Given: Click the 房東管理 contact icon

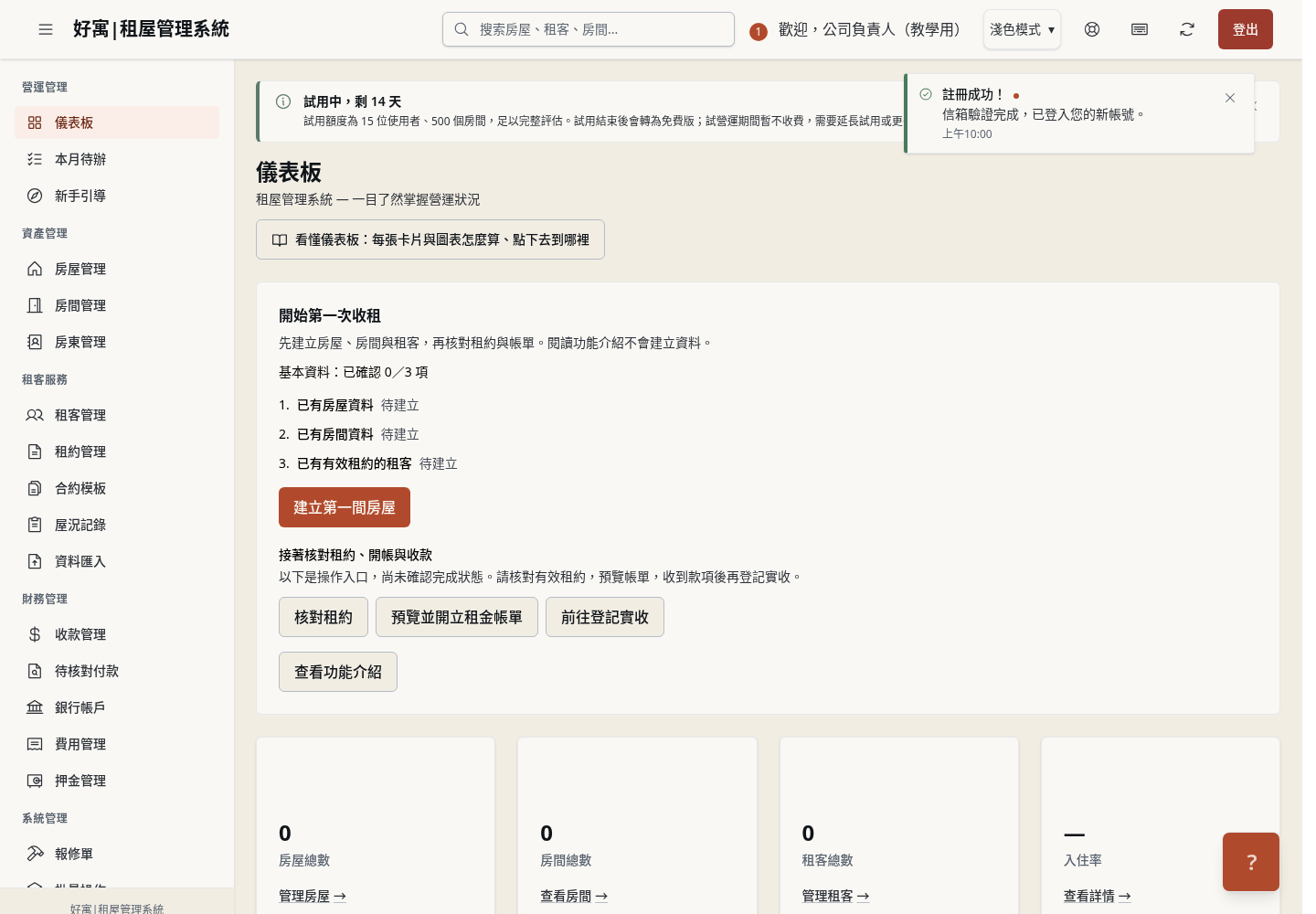Looking at the screenshot, I should point(35,342).
